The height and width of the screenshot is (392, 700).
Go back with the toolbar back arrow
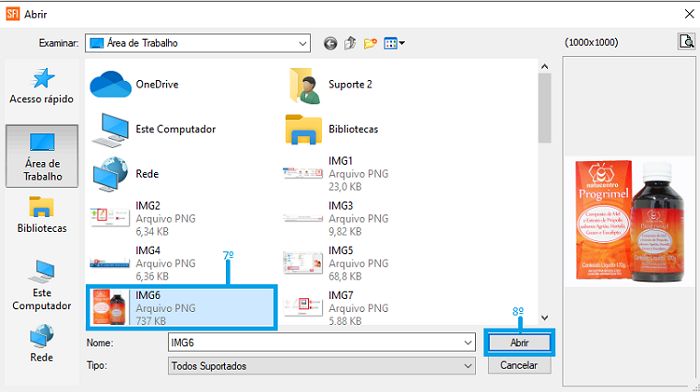330,43
